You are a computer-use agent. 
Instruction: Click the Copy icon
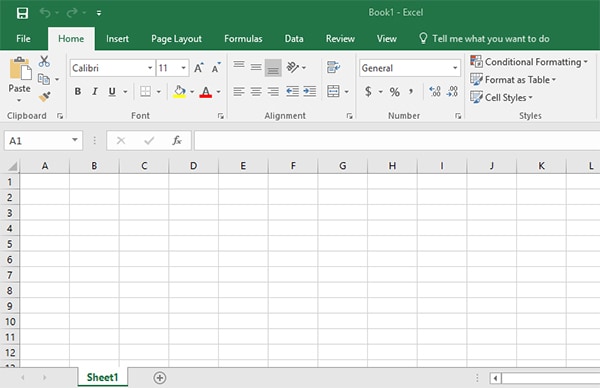point(44,79)
